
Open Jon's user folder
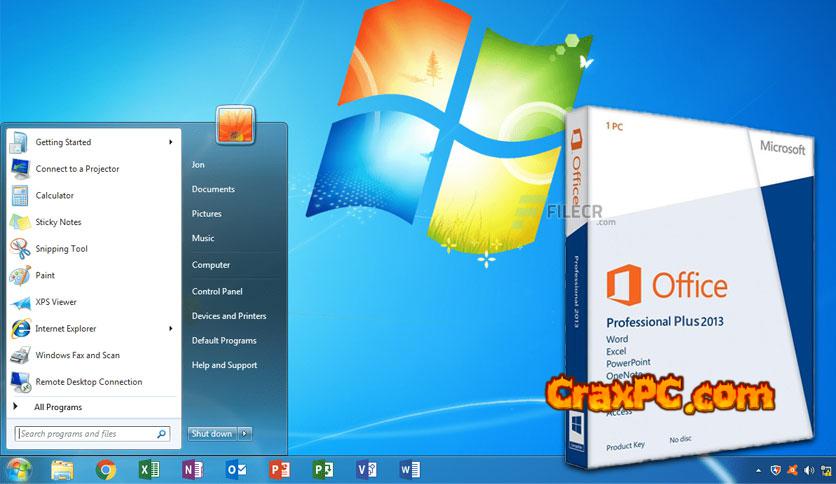[x=198, y=165]
